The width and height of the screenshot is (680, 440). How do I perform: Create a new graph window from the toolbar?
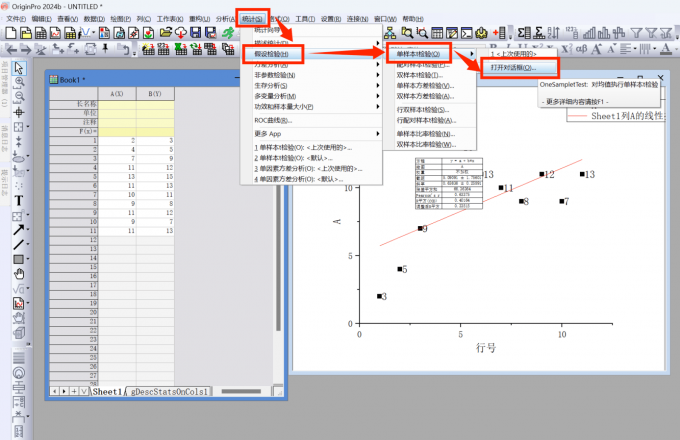pyautogui.click(x=56, y=33)
